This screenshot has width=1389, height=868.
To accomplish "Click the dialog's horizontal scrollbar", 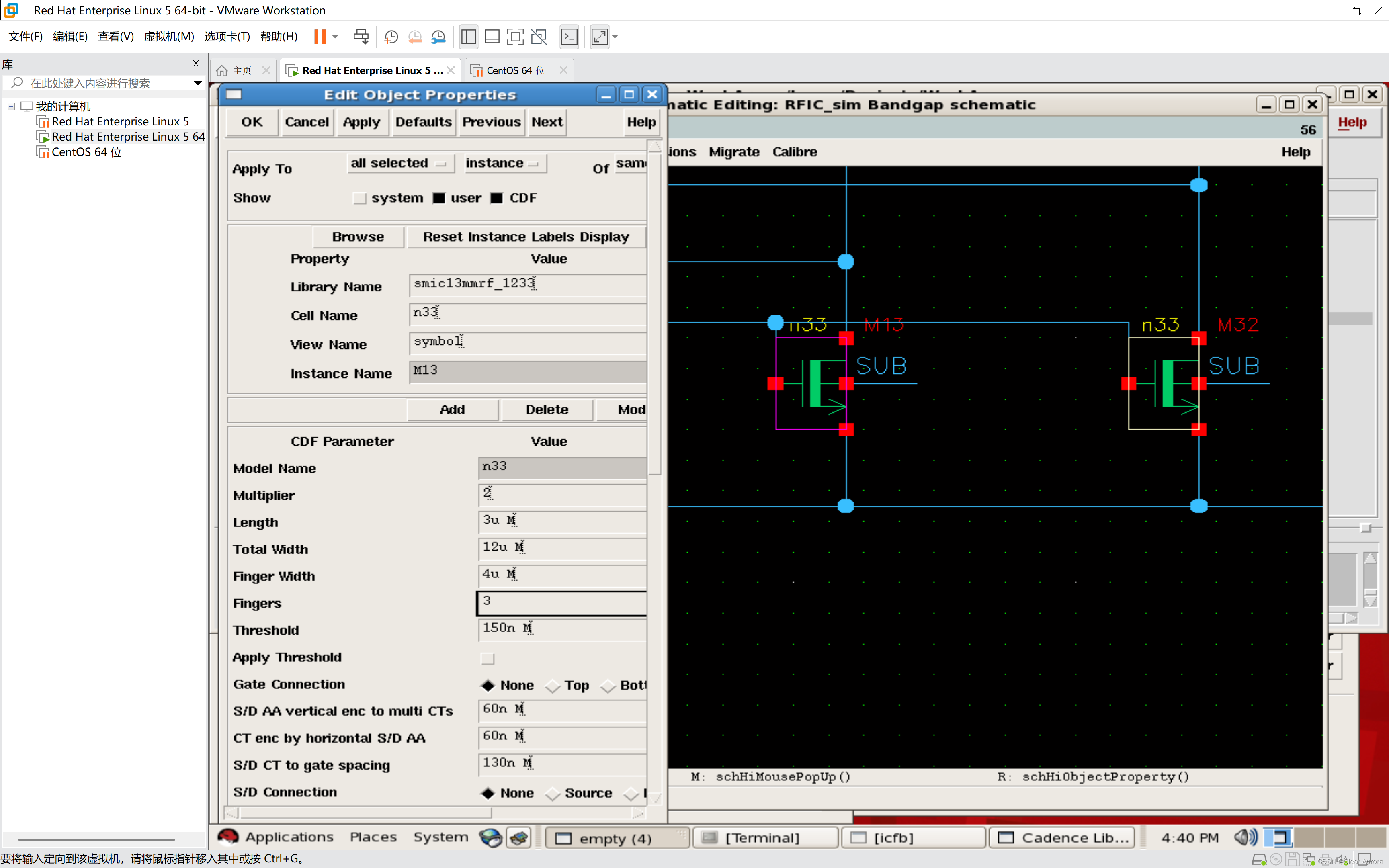I will [x=365, y=813].
